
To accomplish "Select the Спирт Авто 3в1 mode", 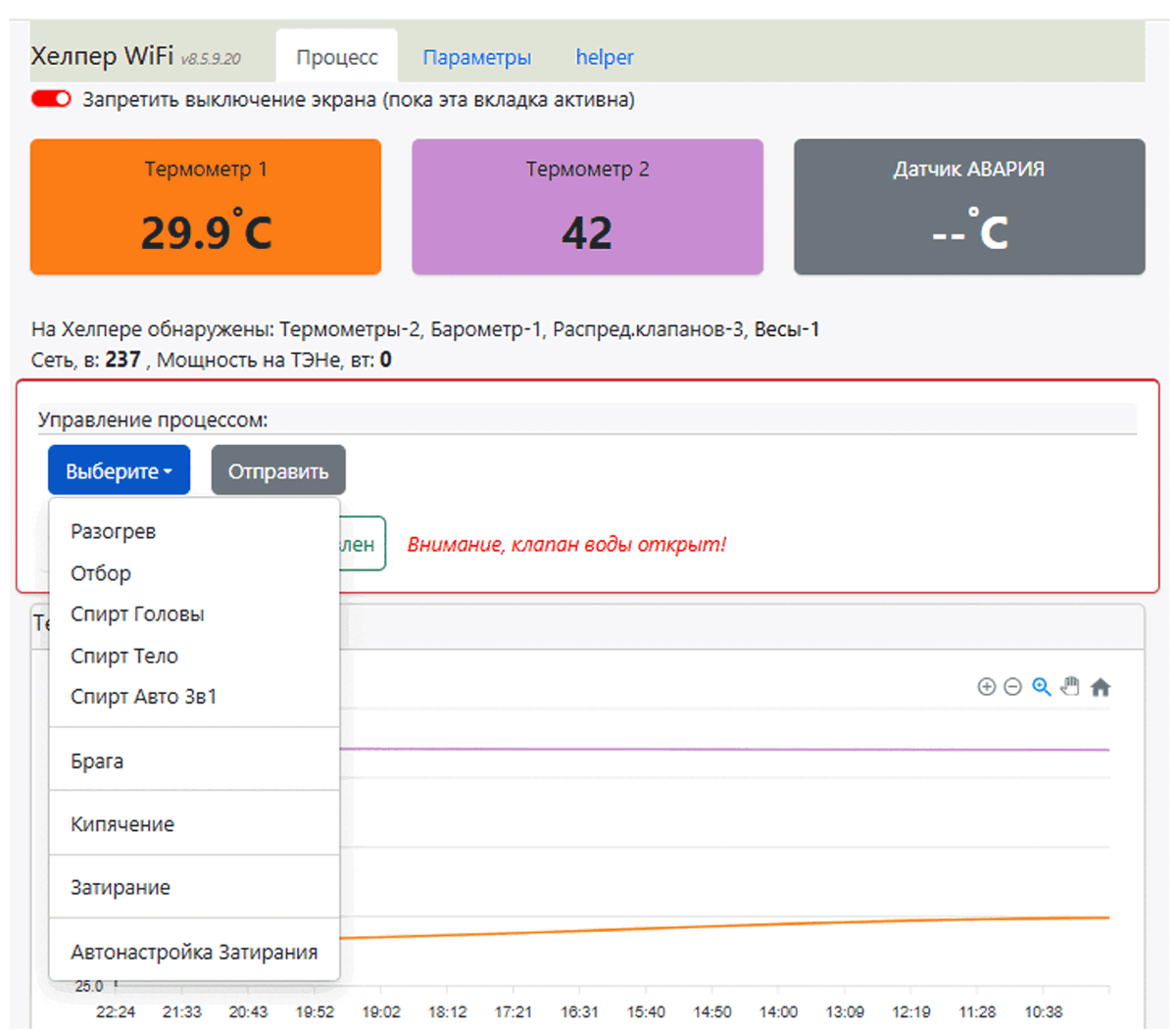I will point(144,697).
